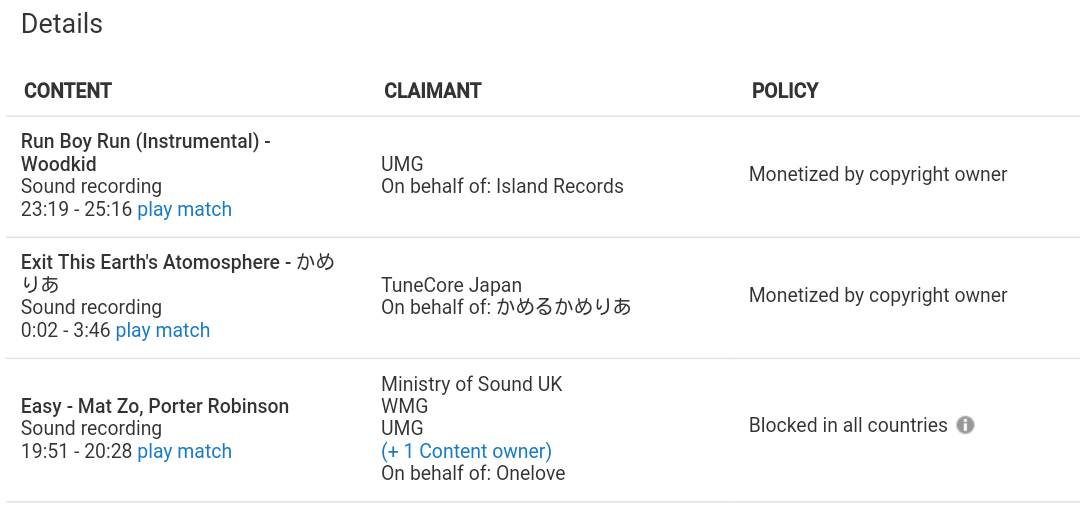1080x507 pixels.
Task: Select the Run Boy Run (Instrumental) title
Action: pyautogui.click(x=146, y=153)
